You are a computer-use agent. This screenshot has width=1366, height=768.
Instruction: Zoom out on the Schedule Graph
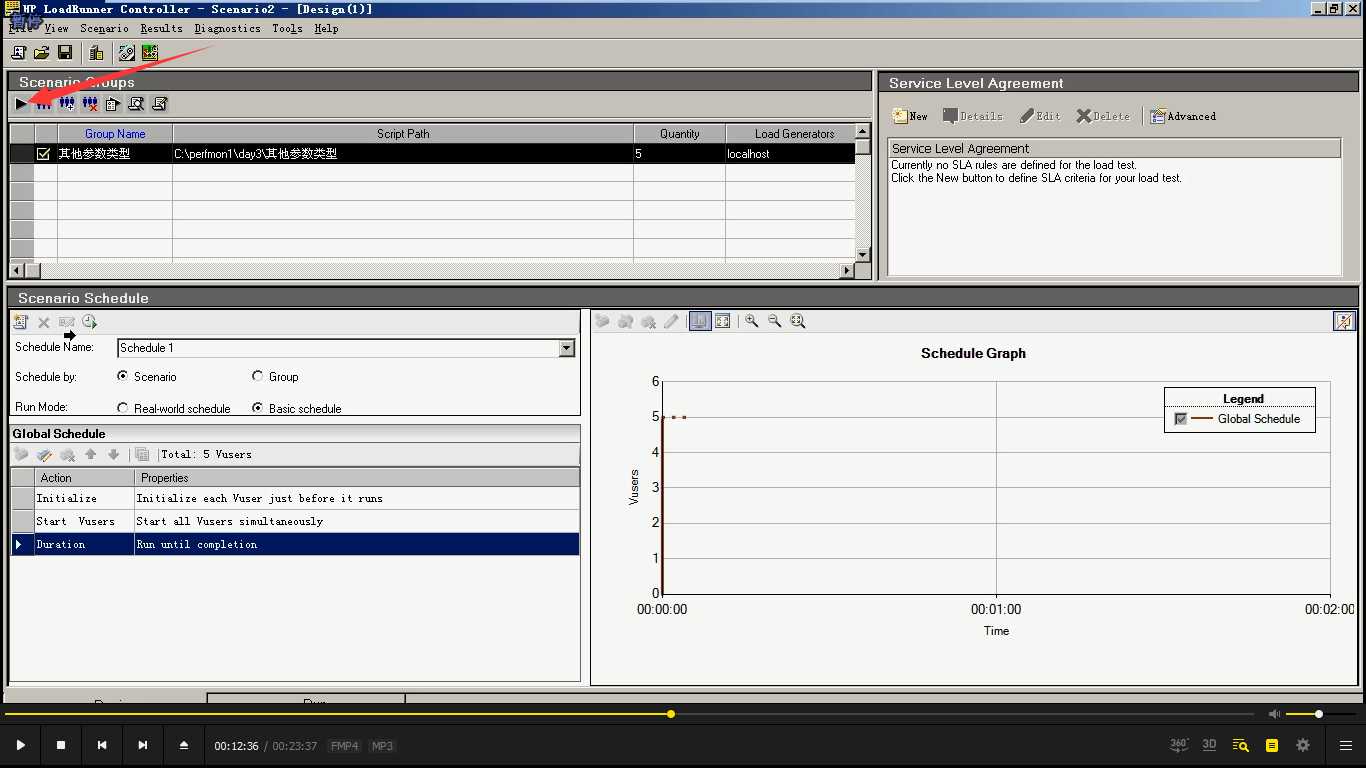[x=774, y=321]
